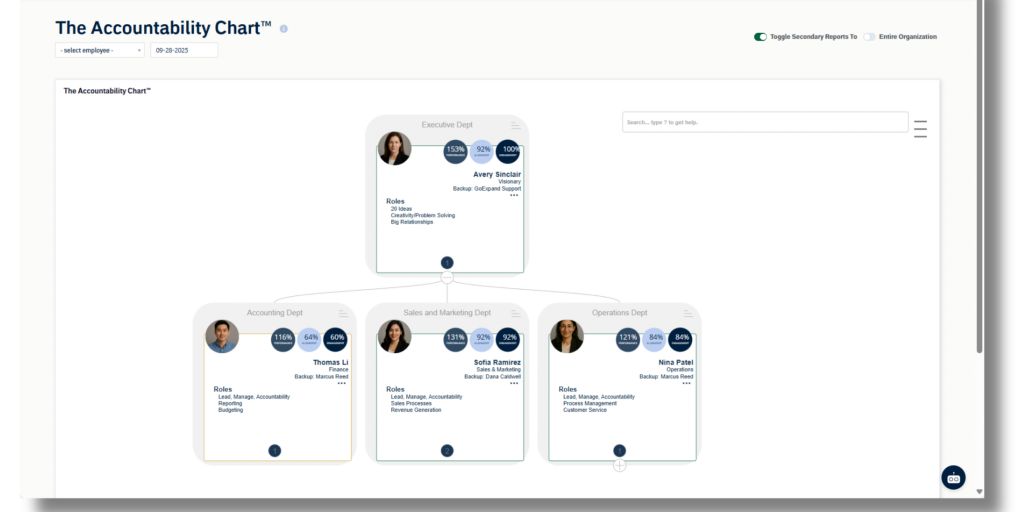
Task: Expand Thomas Li's direct reports badge
Action: pyautogui.click(x=275, y=451)
